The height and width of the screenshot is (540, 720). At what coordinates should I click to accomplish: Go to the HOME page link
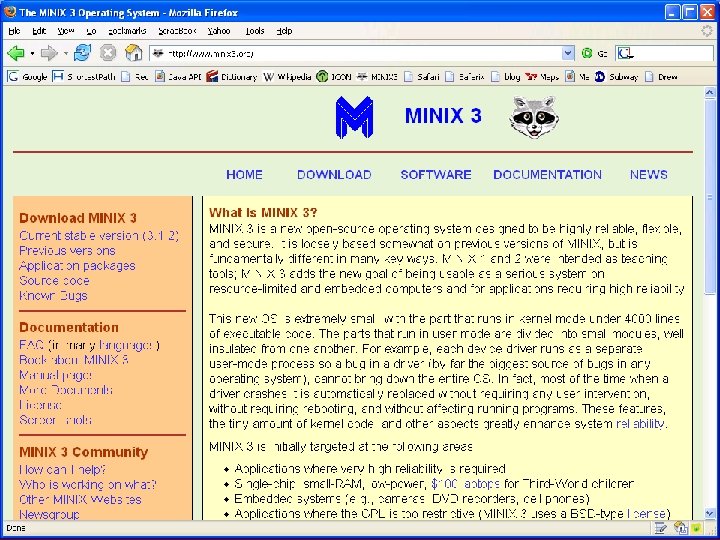click(x=244, y=174)
